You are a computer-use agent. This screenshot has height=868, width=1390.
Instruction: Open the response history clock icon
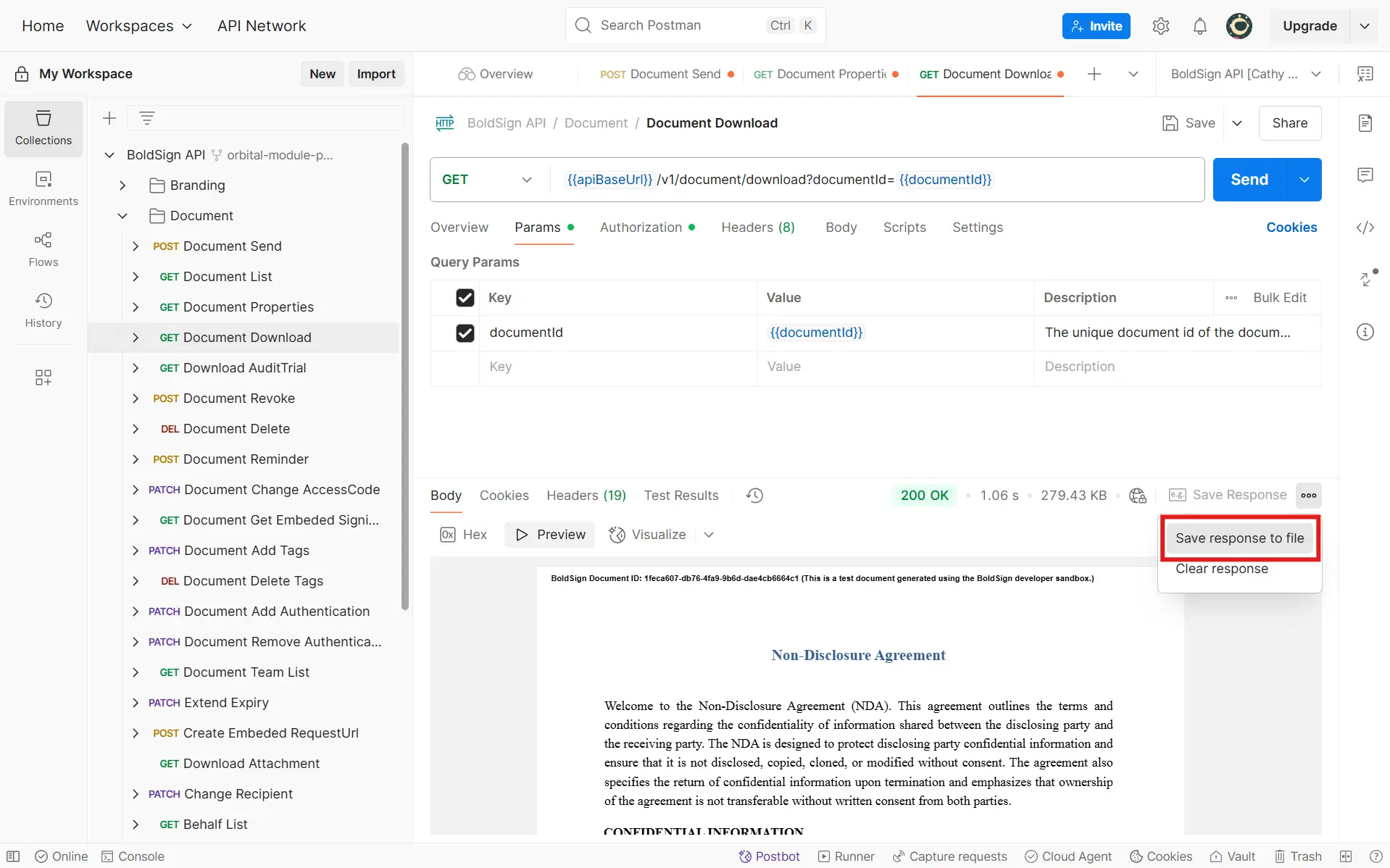tap(754, 496)
